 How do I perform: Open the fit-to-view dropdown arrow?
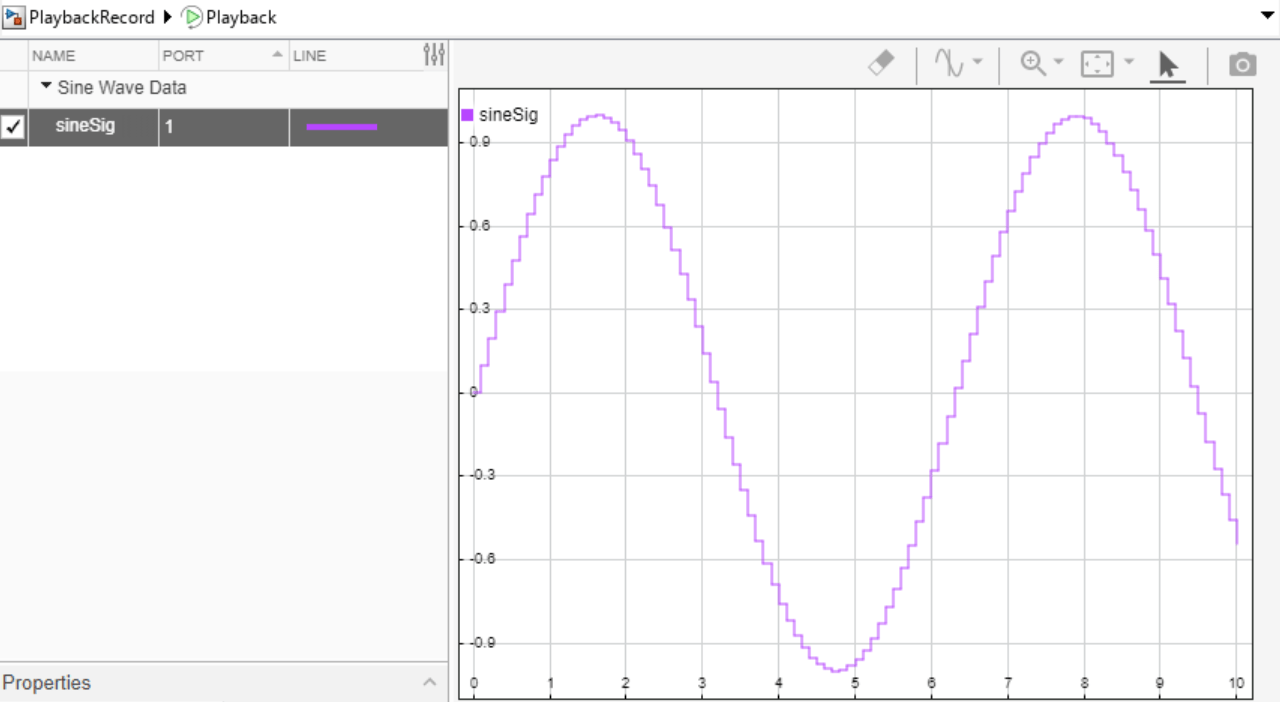point(1130,62)
